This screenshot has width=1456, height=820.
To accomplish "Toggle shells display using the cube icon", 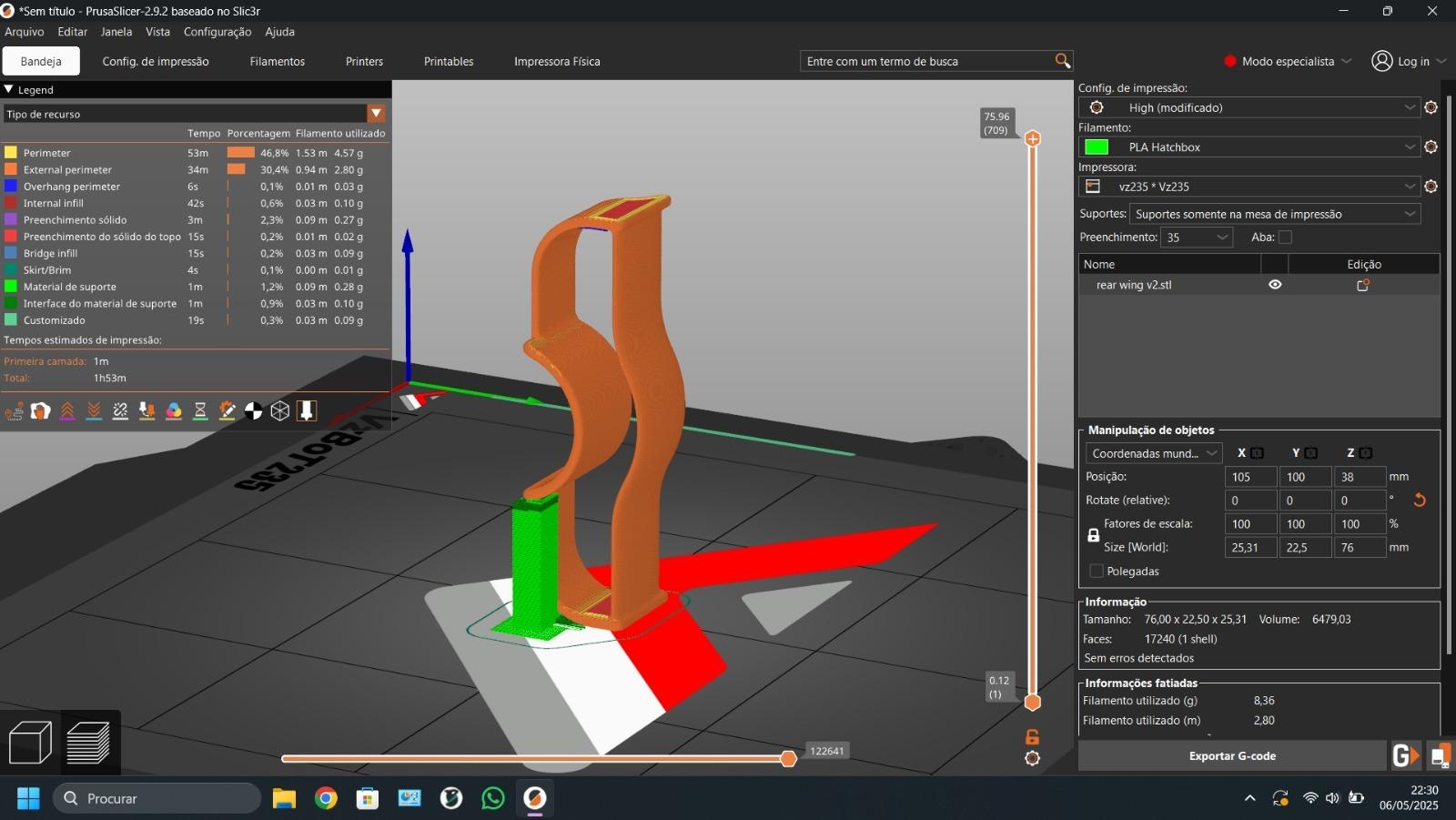I will [279, 411].
